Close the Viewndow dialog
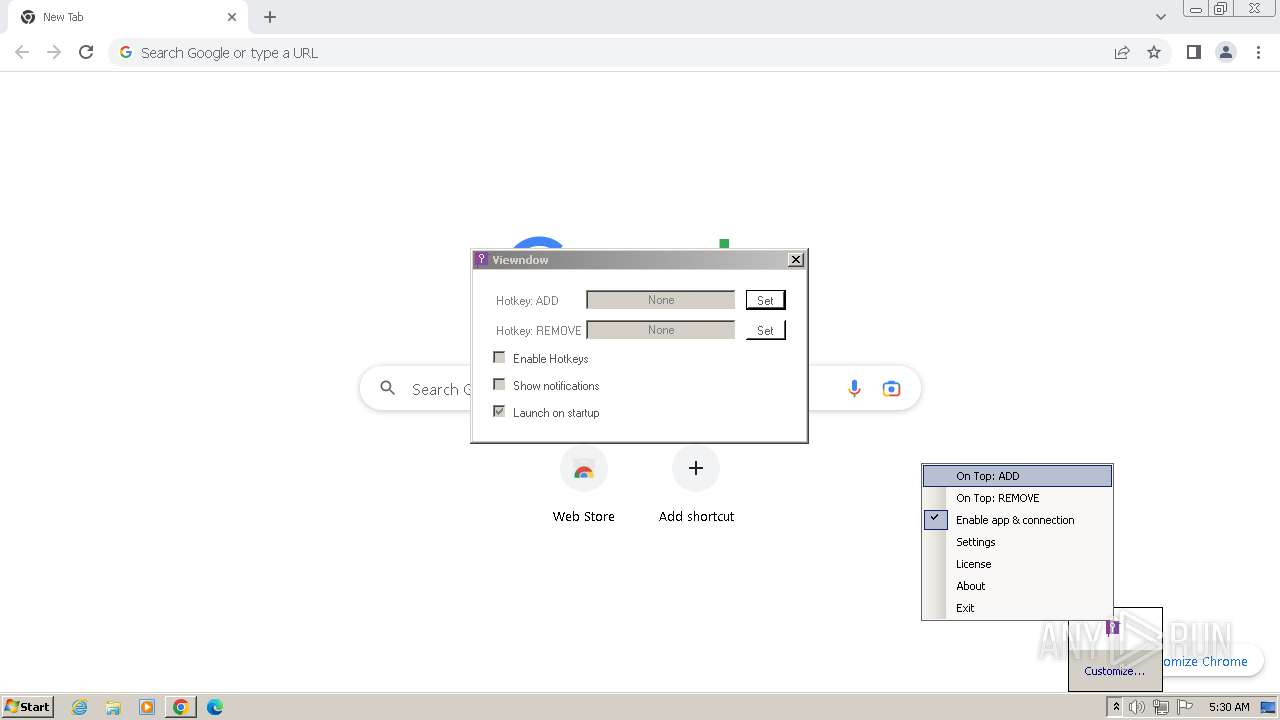The width and height of the screenshot is (1280, 720). coord(796,260)
